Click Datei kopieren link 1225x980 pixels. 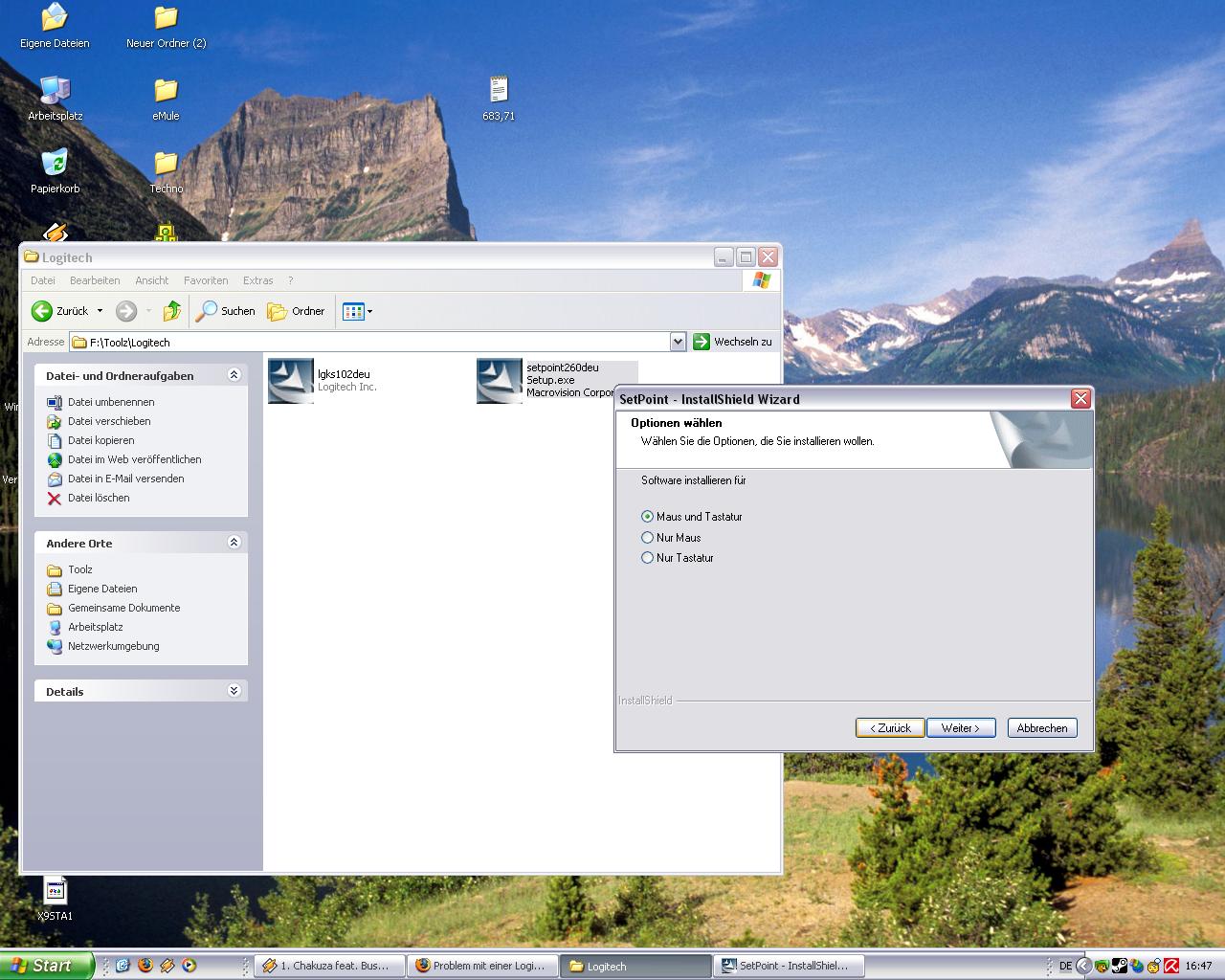tap(100, 440)
